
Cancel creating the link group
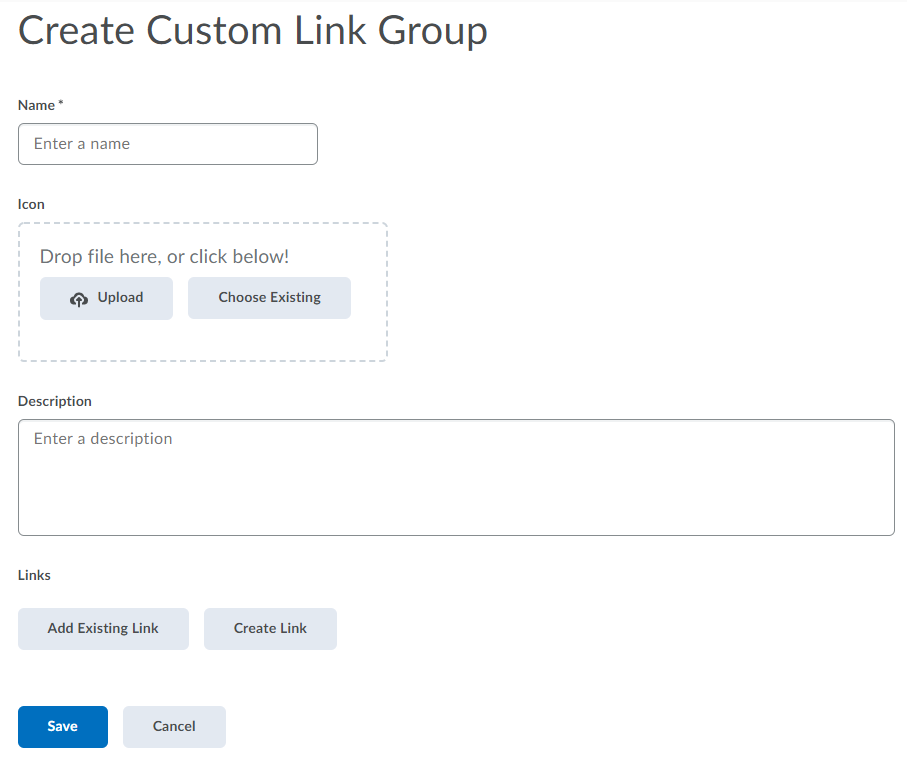174,727
